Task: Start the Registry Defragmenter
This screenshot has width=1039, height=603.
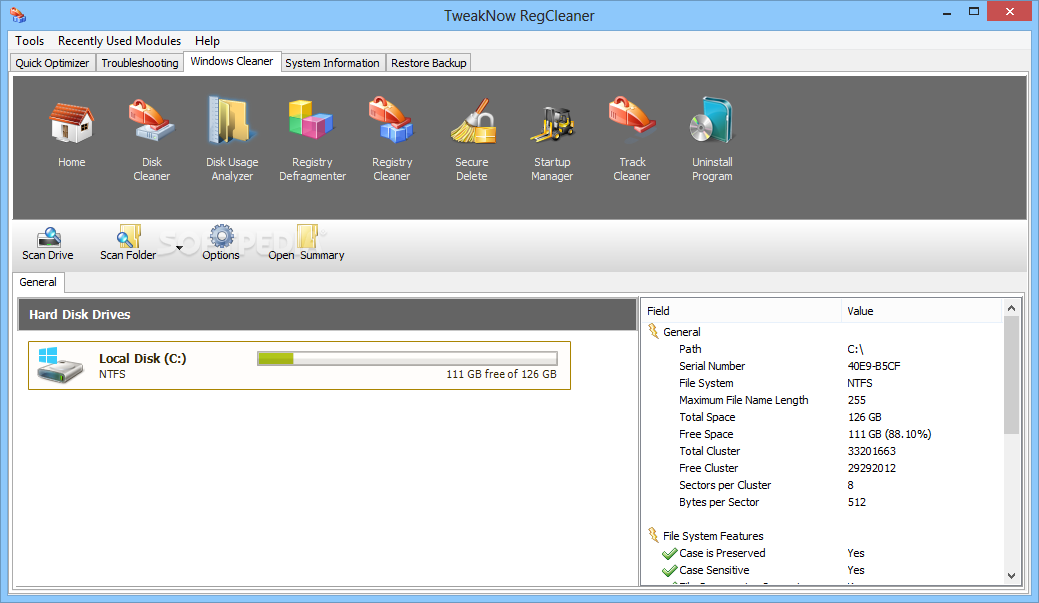Action: [x=311, y=121]
